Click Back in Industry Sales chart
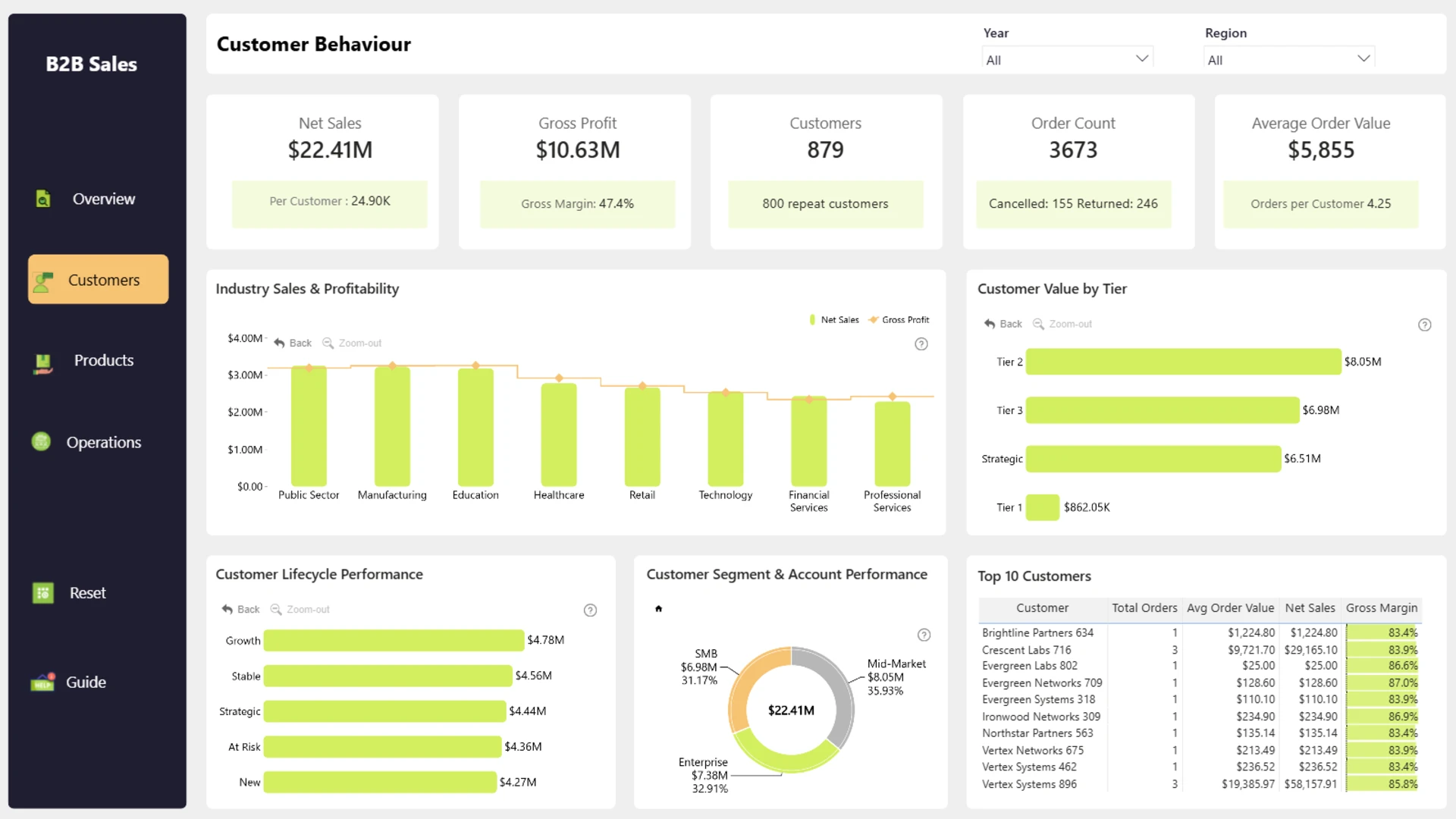 pos(293,344)
